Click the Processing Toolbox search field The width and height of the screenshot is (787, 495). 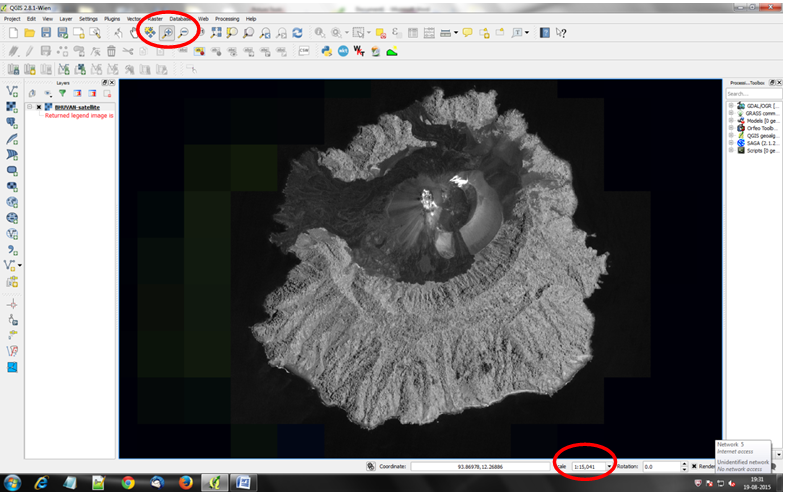753,94
